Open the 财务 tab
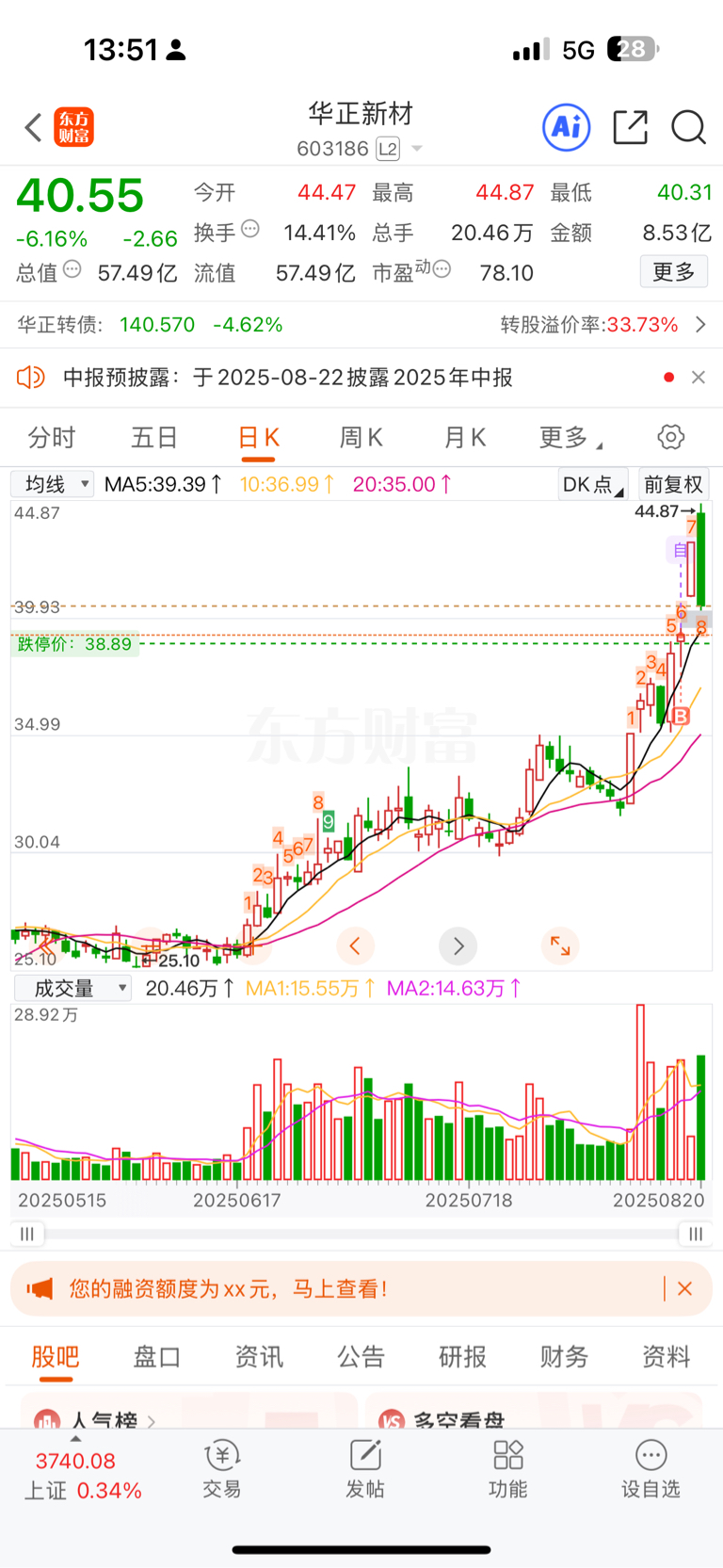This screenshot has height=1568, width=723. point(565,1356)
